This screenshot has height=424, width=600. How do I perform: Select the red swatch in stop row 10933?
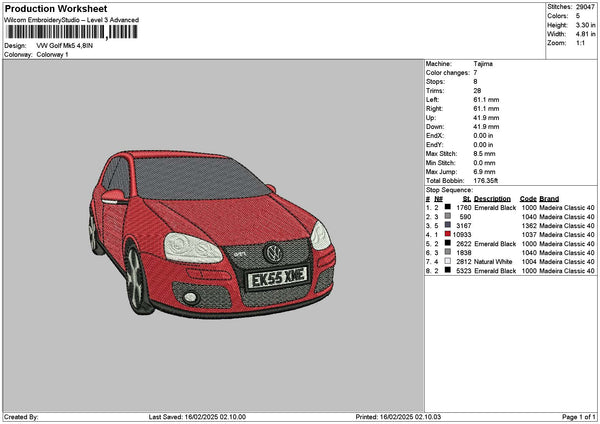(x=448, y=234)
